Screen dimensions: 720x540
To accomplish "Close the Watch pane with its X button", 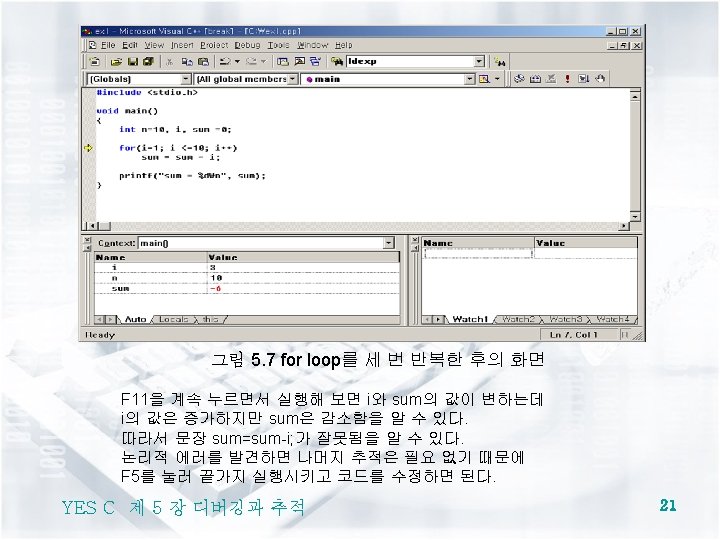I will point(415,240).
